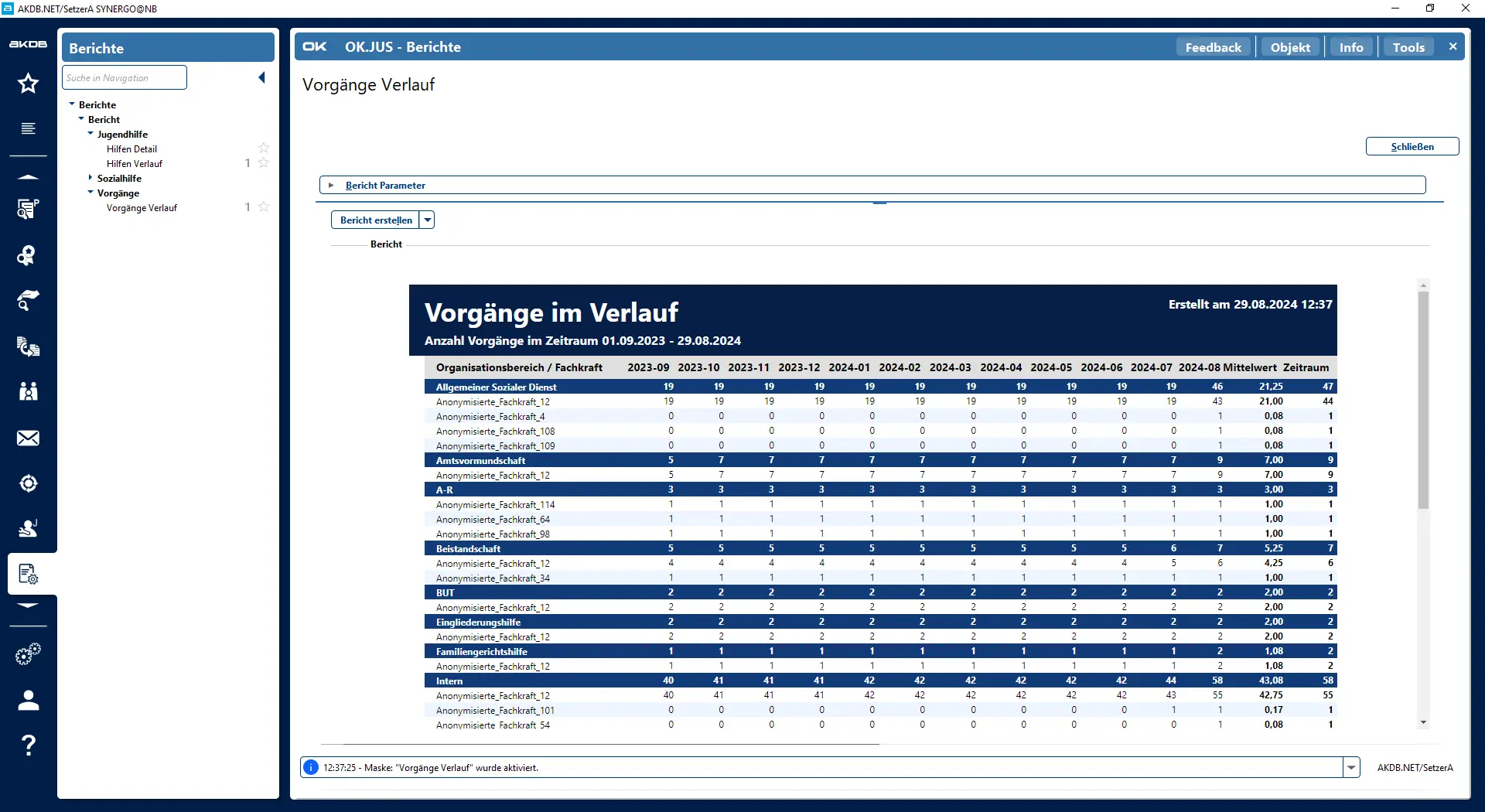Click the Feedback button

click(x=1213, y=47)
